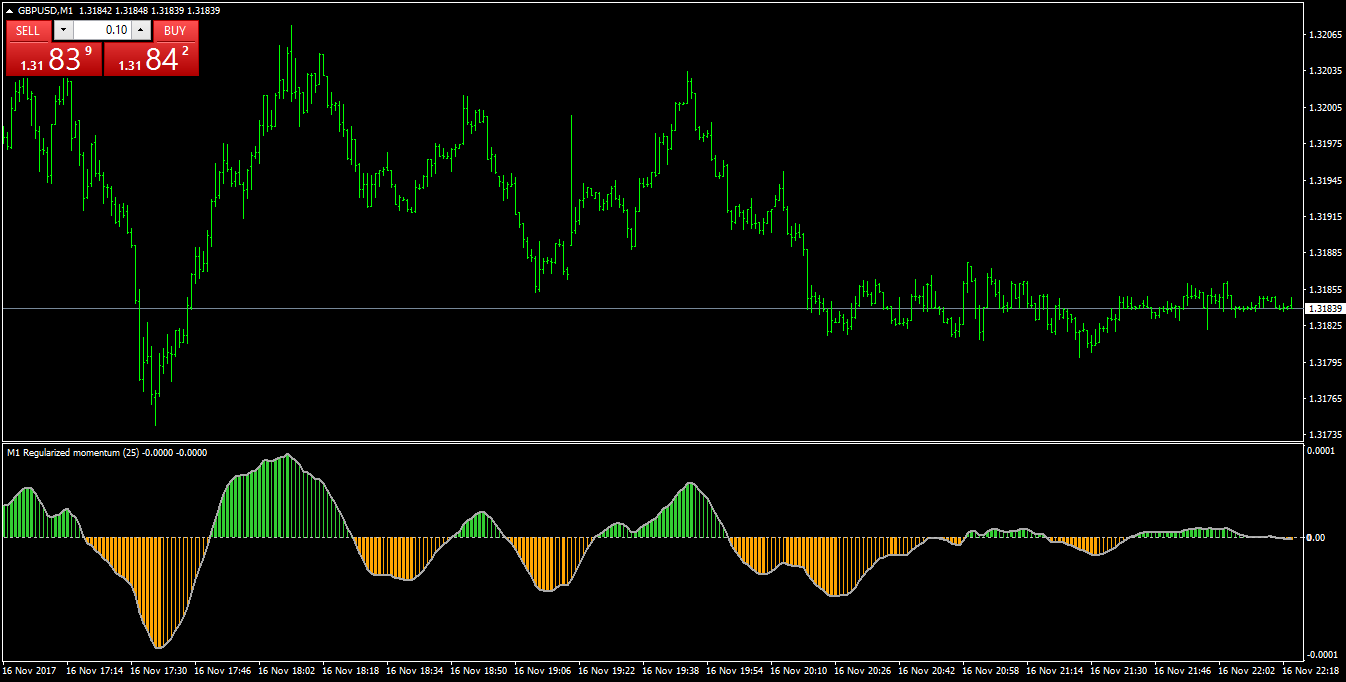Click the BUY button
The height and width of the screenshot is (682, 1346).
pos(176,31)
